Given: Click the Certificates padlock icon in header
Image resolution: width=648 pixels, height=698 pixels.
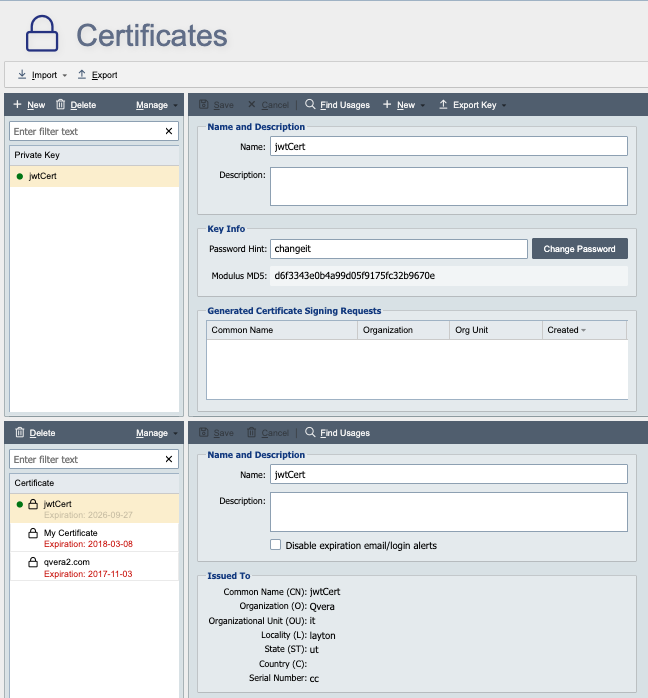Looking at the screenshot, I should click(42, 34).
